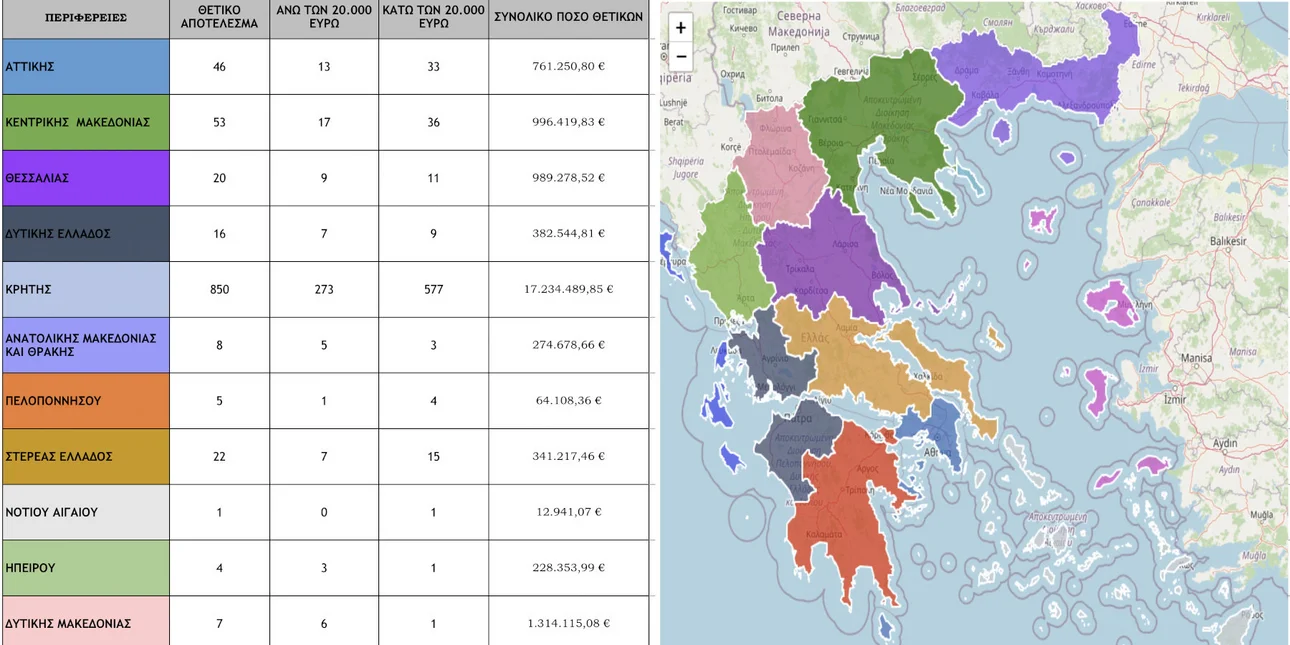1290x645 pixels.
Task: Select the purple ΘΕΣΣΑΛΙΑΣ table cell
Action: 86,178
